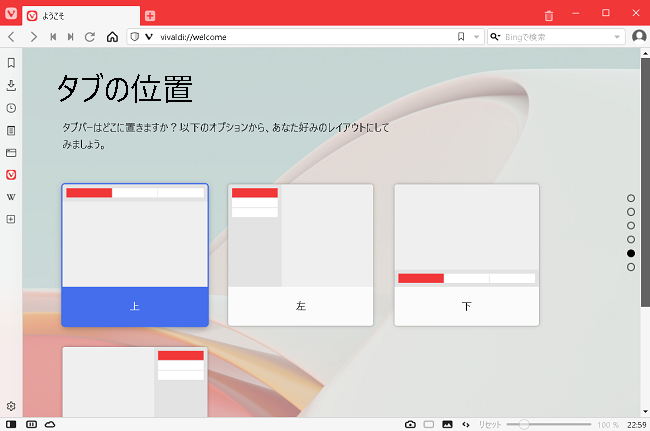Open settings gear in side panel
Viewport: 650px width, 431px height.
pos(11,406)
